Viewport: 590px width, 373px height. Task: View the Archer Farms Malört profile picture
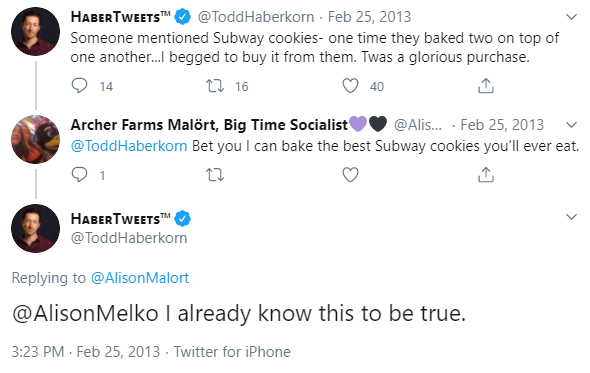point(35,139)
